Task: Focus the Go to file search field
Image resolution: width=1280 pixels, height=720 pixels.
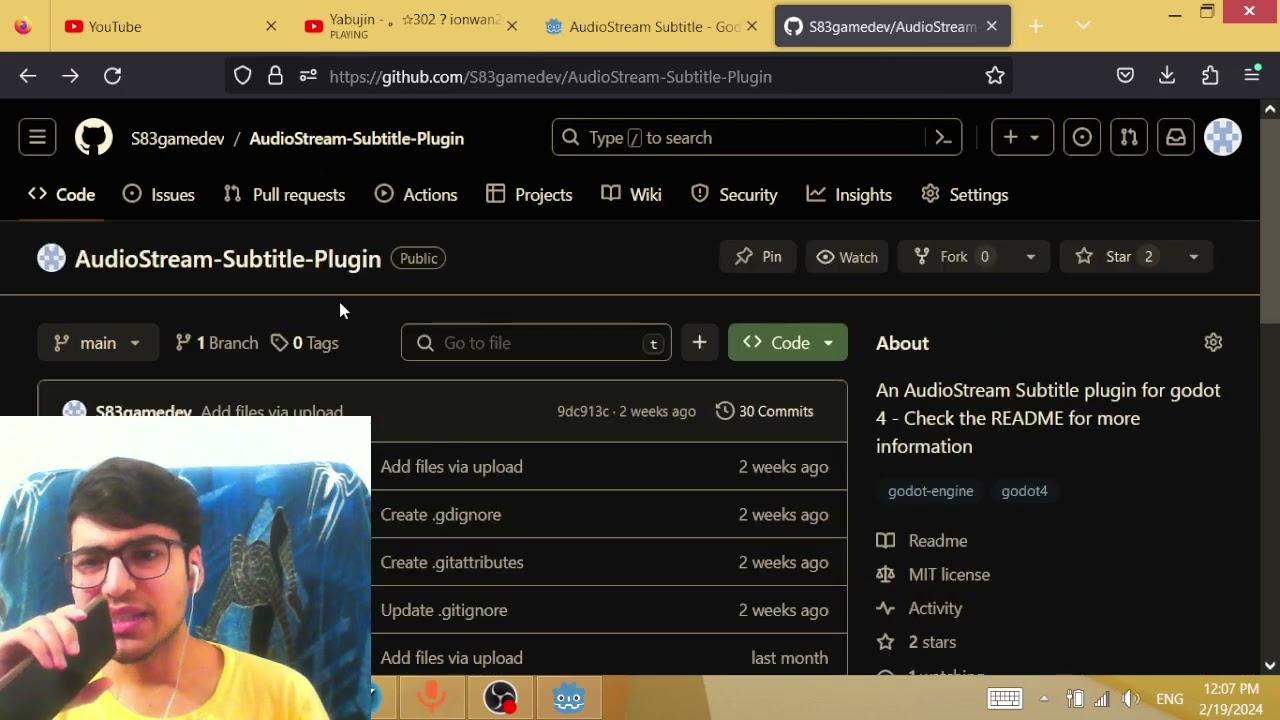Action: point(536,343)
